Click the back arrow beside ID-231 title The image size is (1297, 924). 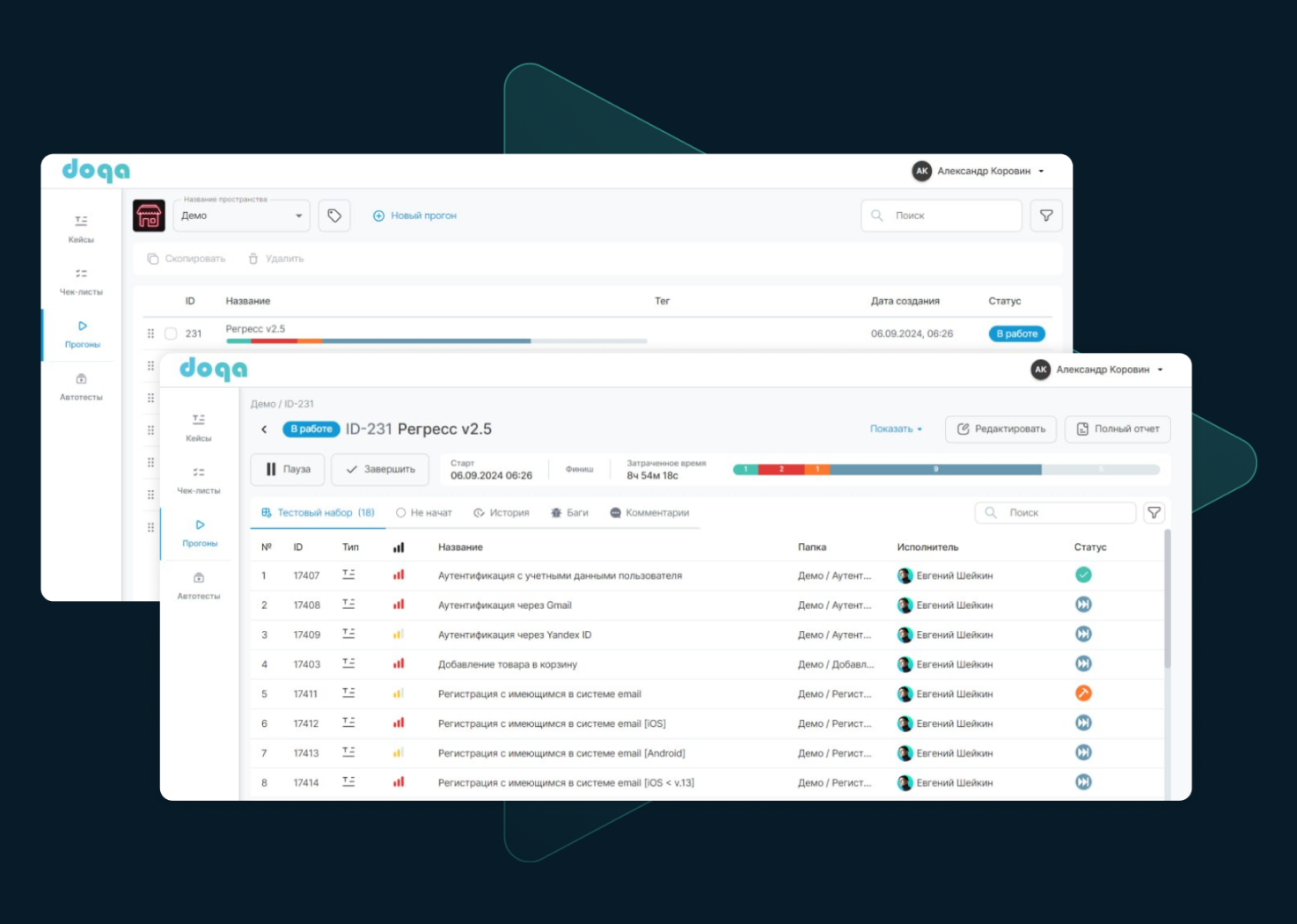pyautogui.click(x=264, y=429)
